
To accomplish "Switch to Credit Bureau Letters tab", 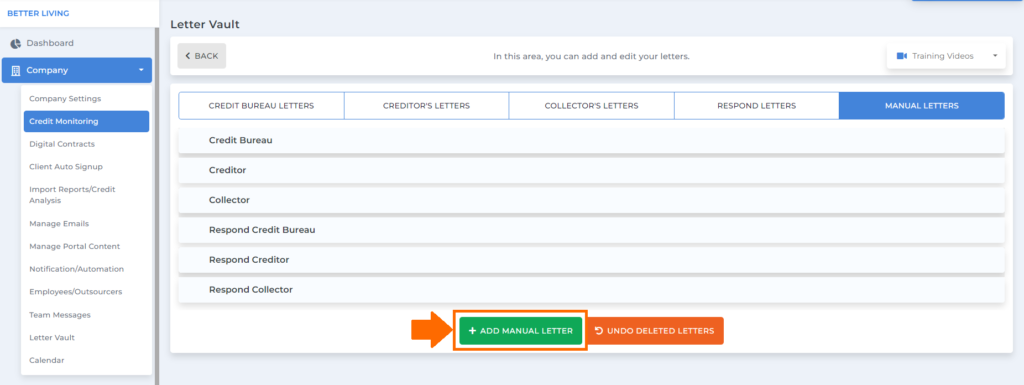I will 261,106.
